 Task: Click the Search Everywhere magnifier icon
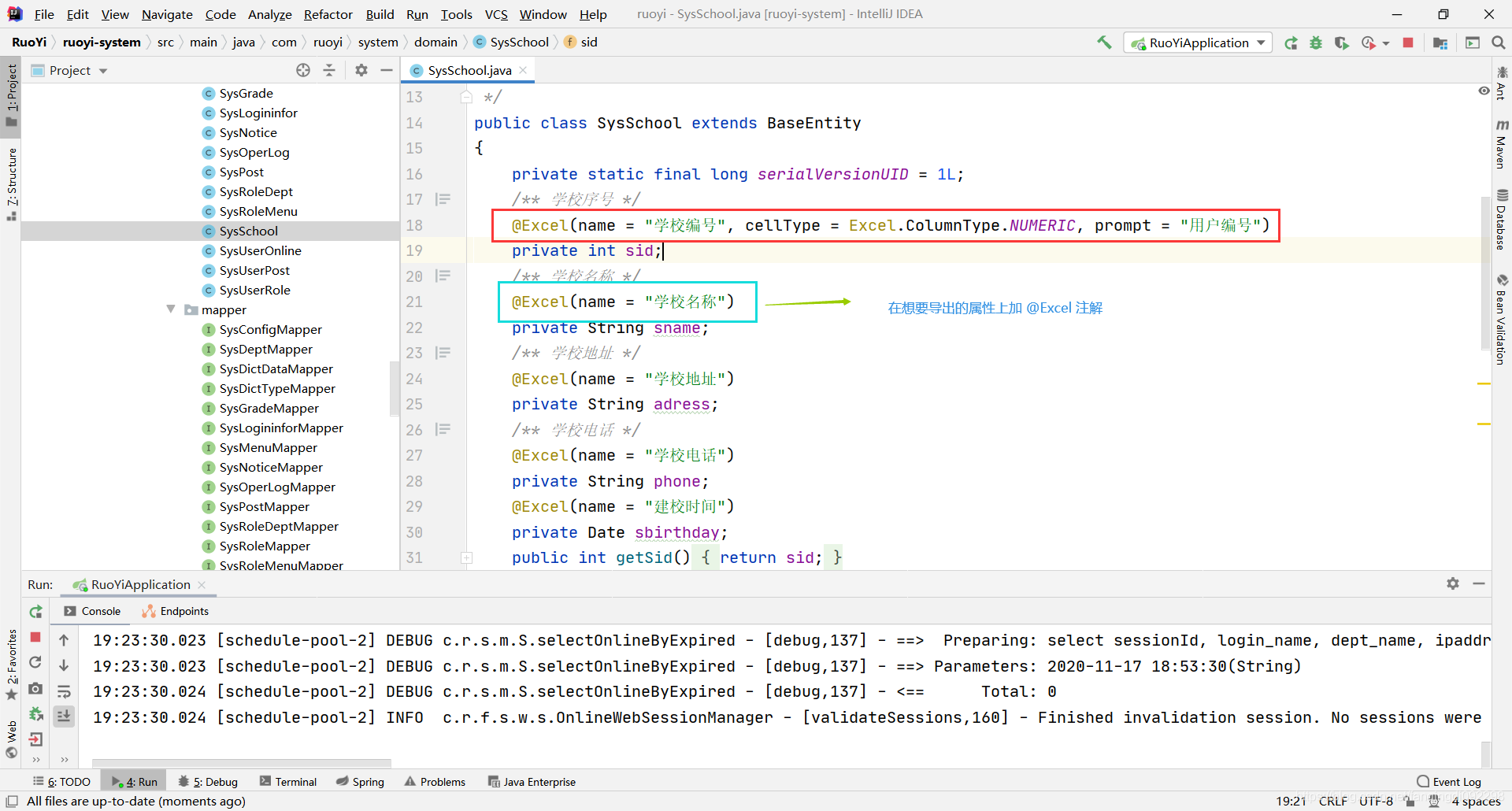click(x=1499, y=43)
